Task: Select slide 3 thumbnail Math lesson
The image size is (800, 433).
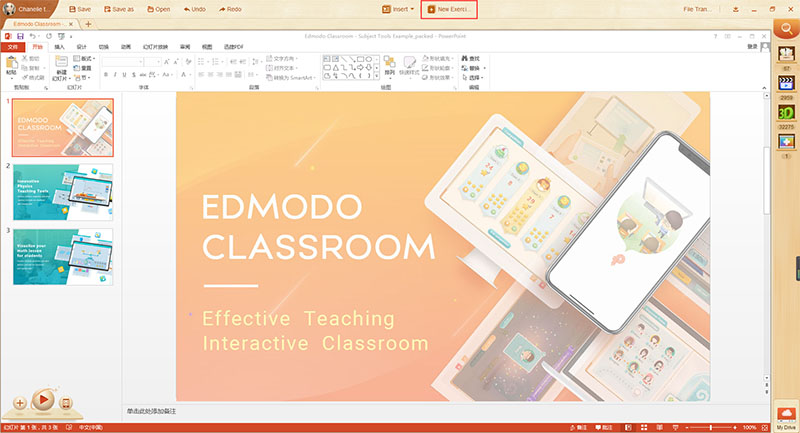Action: (x=63, y=257)
